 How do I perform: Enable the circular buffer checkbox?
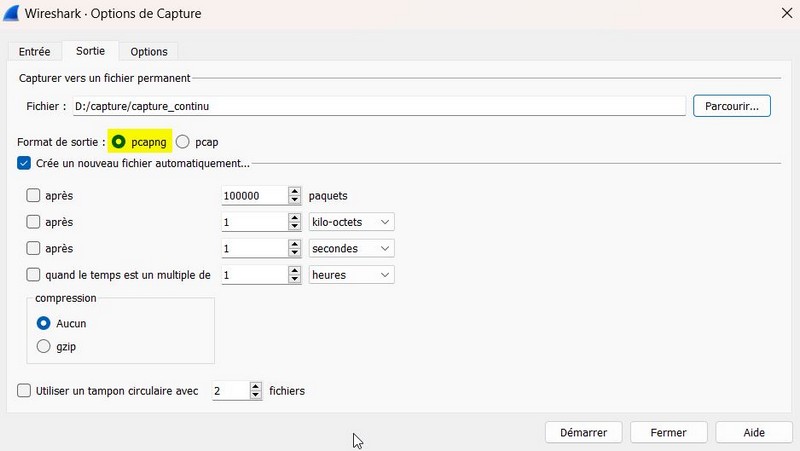pos(24,391)
